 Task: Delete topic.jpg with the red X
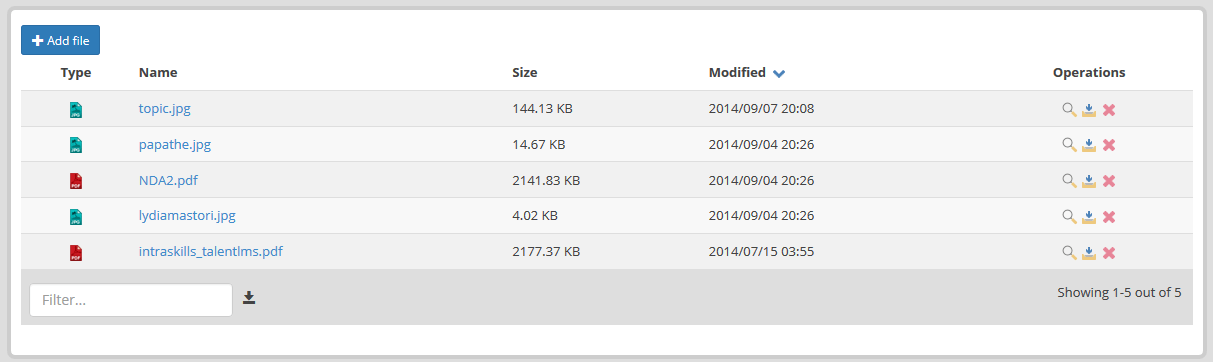[1109, 109]
